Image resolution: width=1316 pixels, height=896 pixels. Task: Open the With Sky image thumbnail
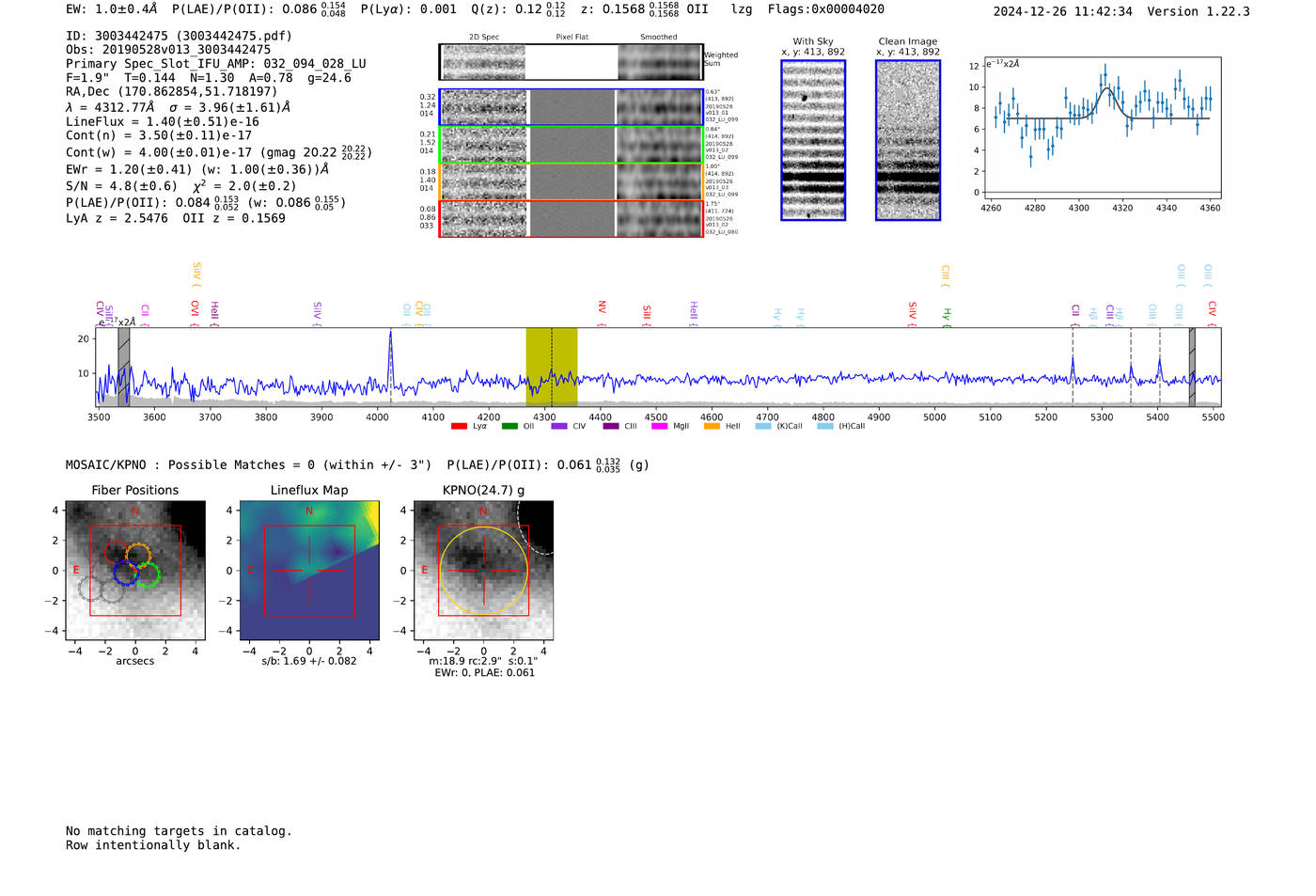point(813,140)
